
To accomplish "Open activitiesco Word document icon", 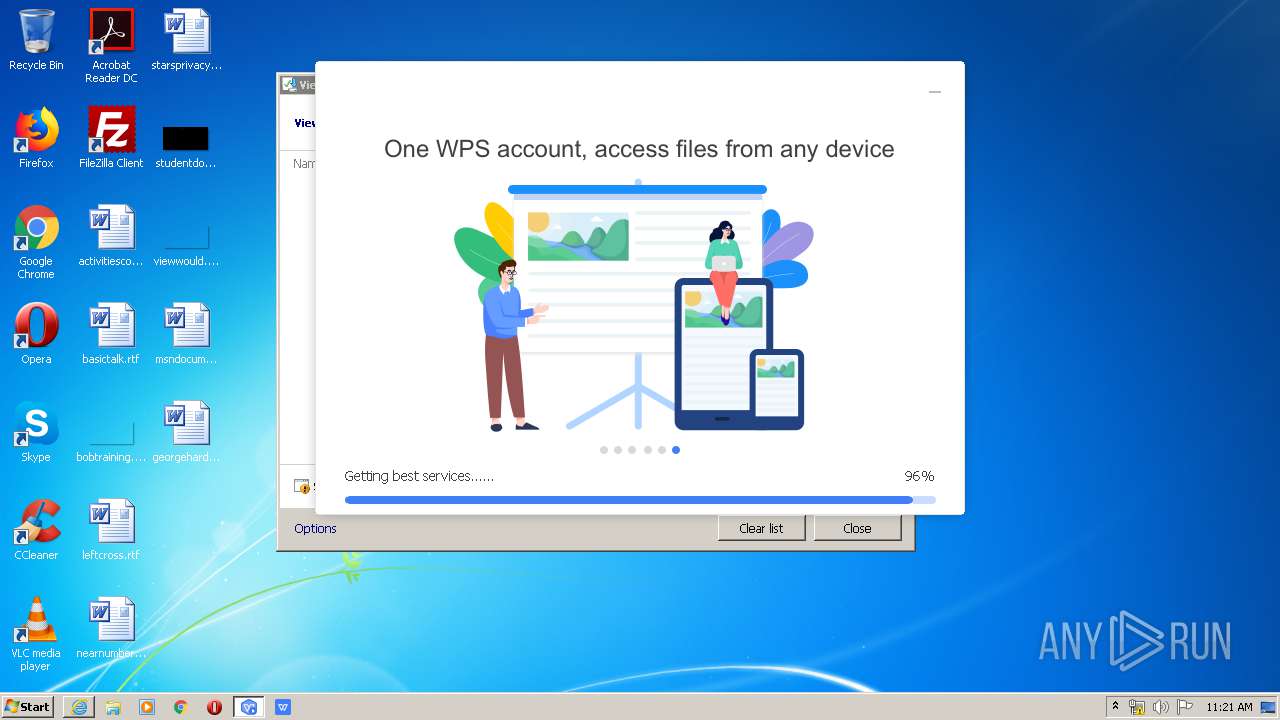I will coord(111,236).
